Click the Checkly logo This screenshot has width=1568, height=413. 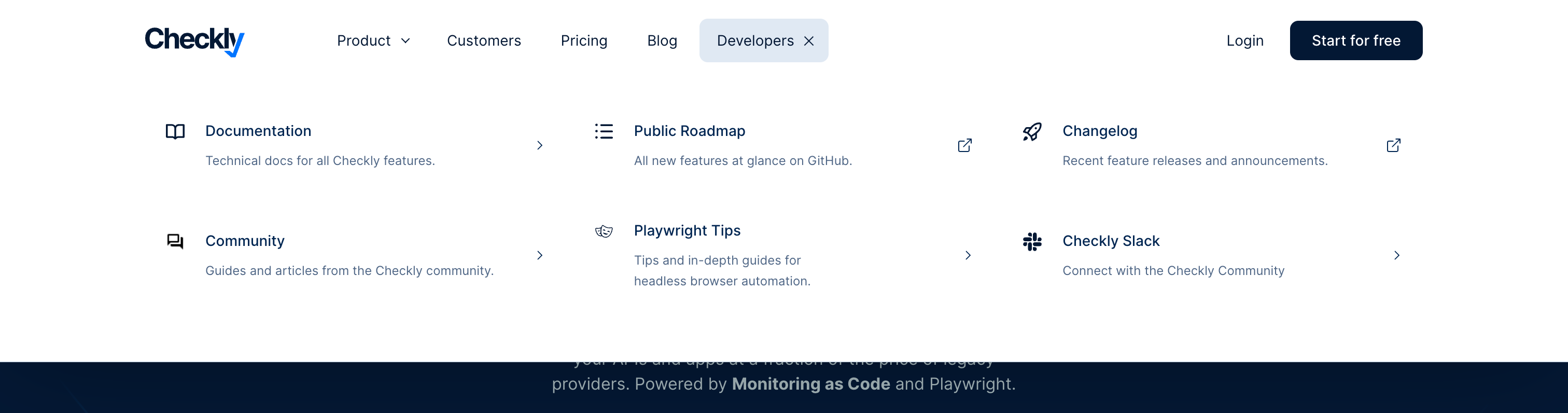click(x=194, y=41)
